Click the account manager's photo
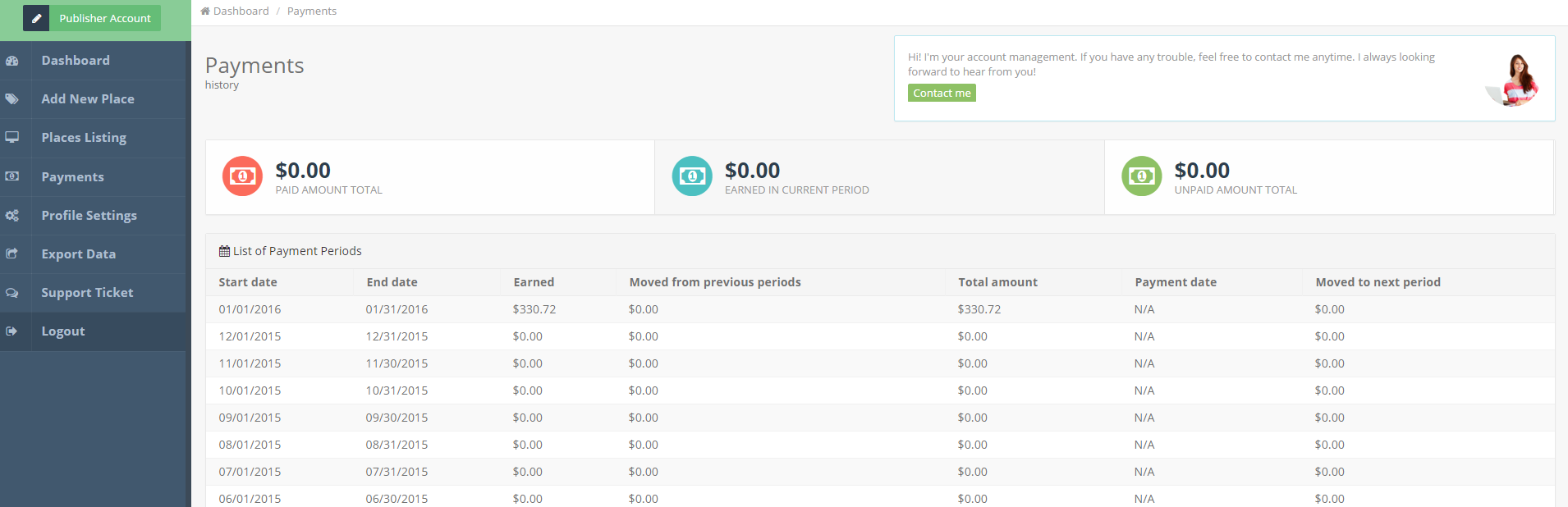 tap(1516, 80)
